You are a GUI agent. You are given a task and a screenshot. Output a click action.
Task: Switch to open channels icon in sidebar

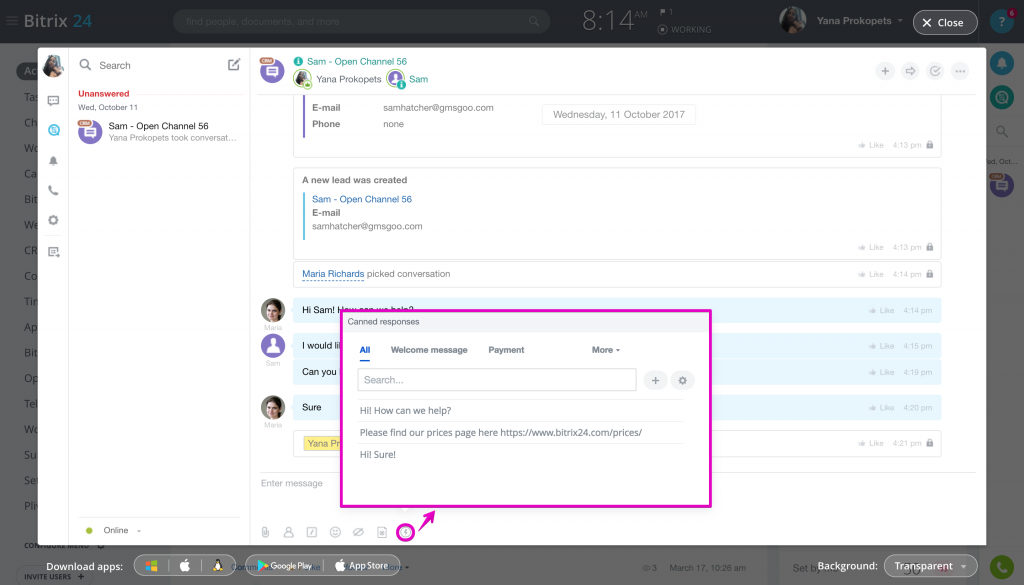[x=54, y=130]
